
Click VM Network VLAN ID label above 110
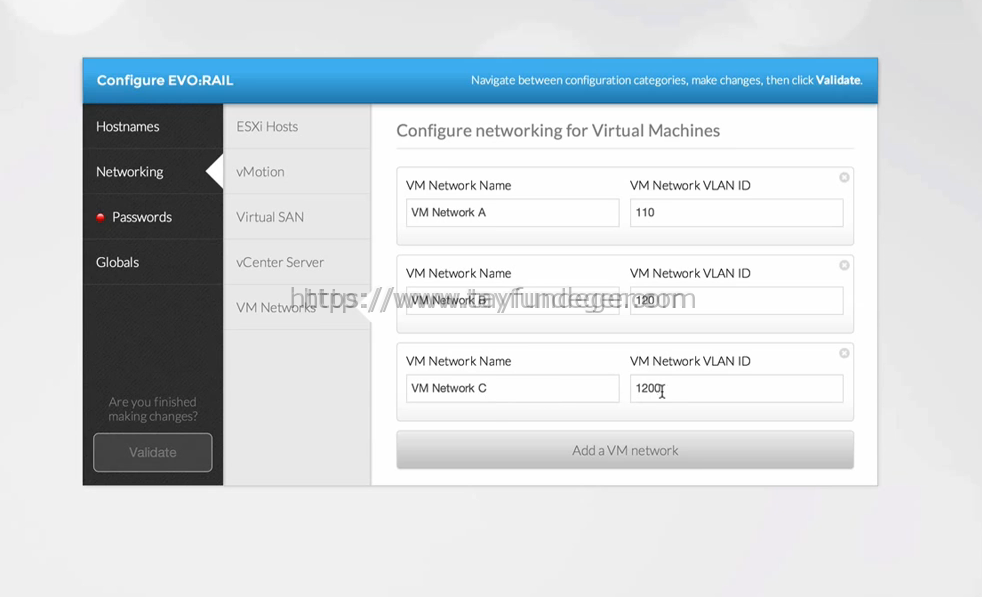click(690, 185)
